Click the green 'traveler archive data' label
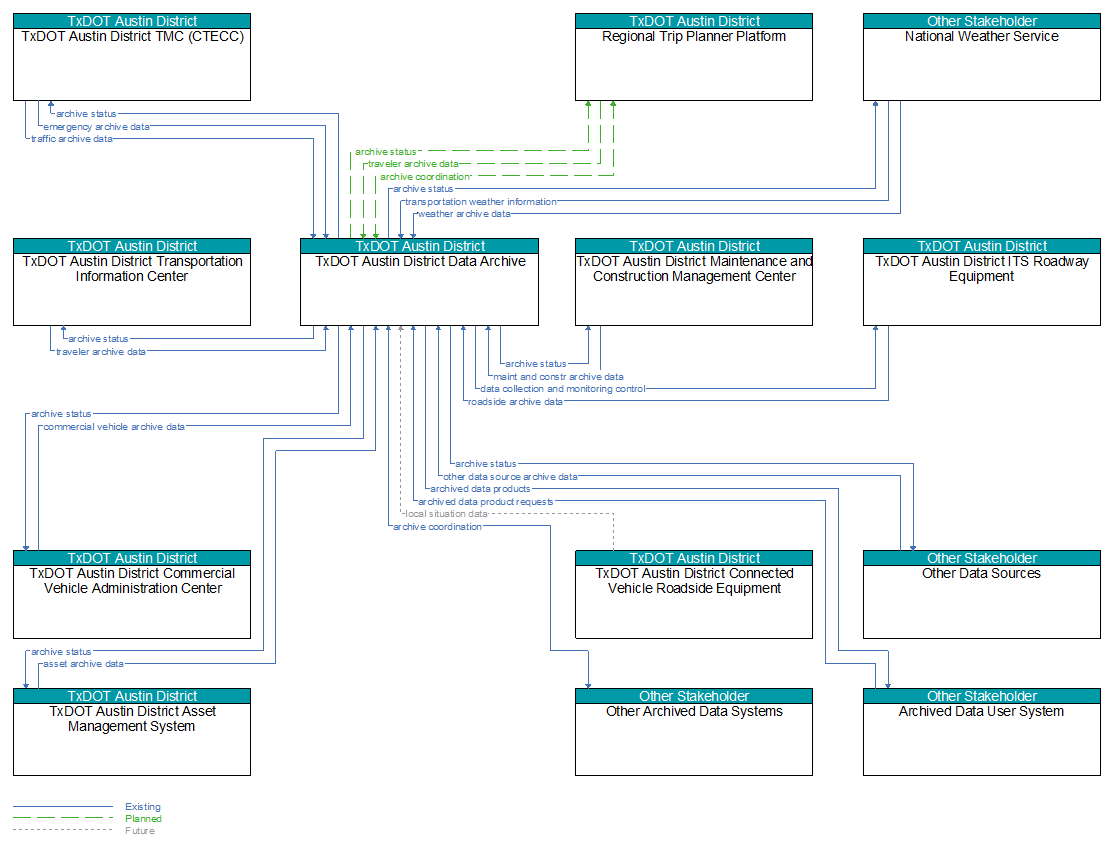The height and width of the screenshot is (849, 1111). [413, 164]
